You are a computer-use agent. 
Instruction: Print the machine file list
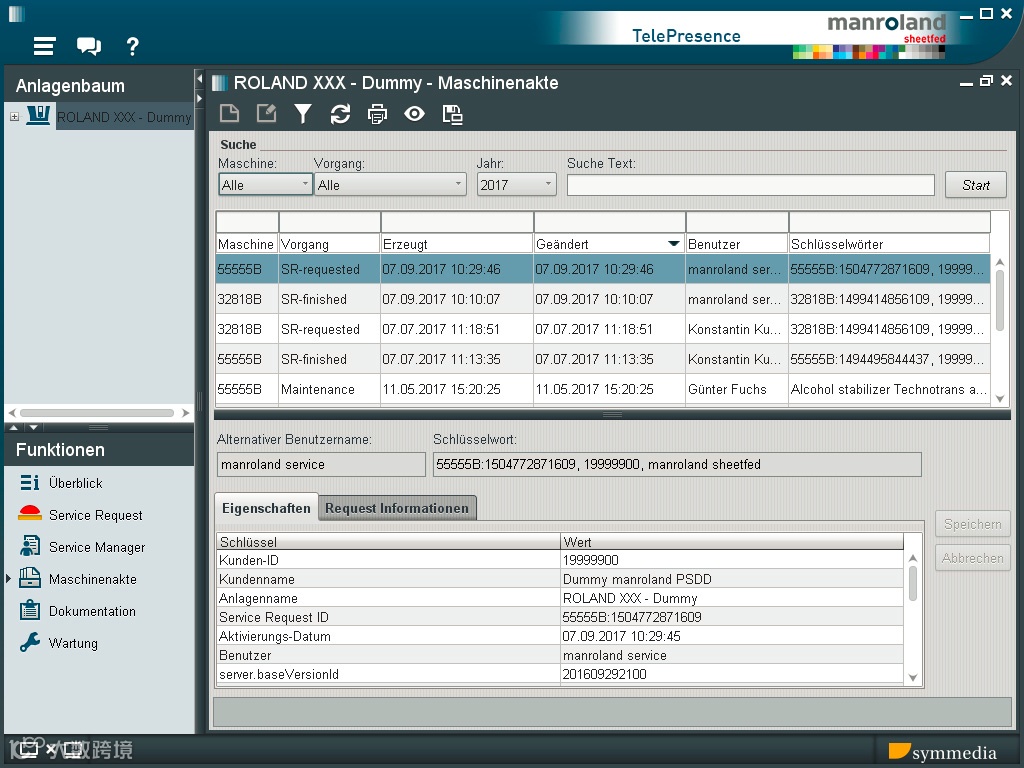click(377, 114)
